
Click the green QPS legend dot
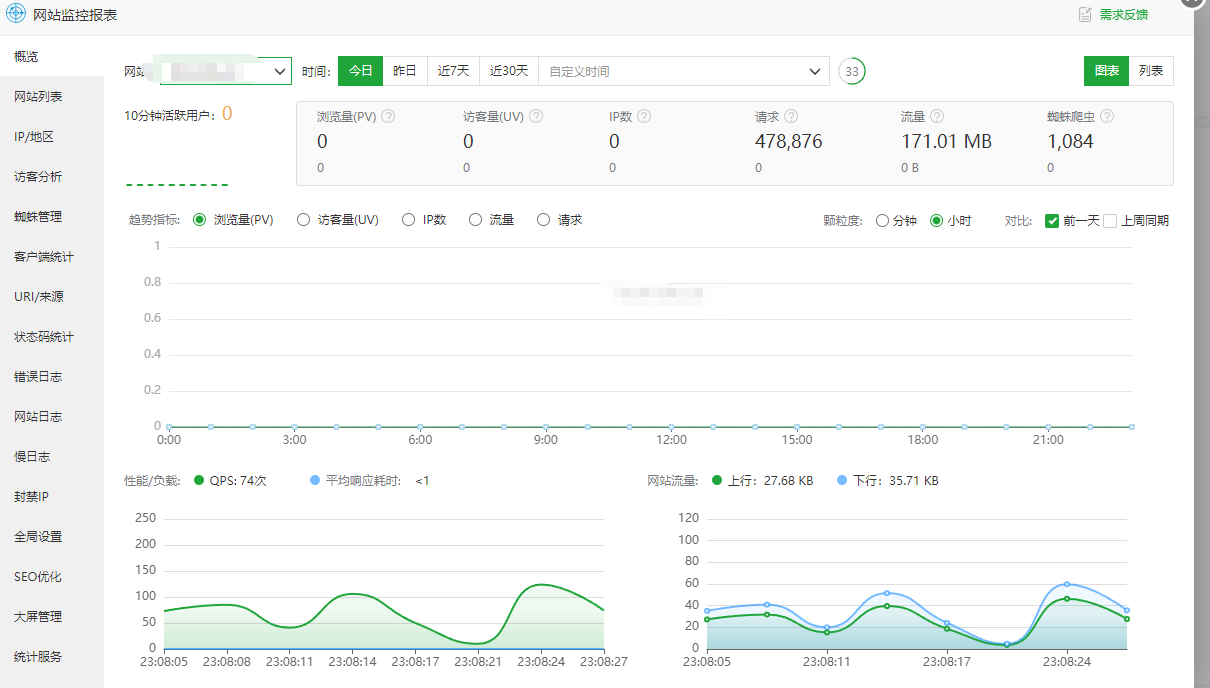(199, 481)
